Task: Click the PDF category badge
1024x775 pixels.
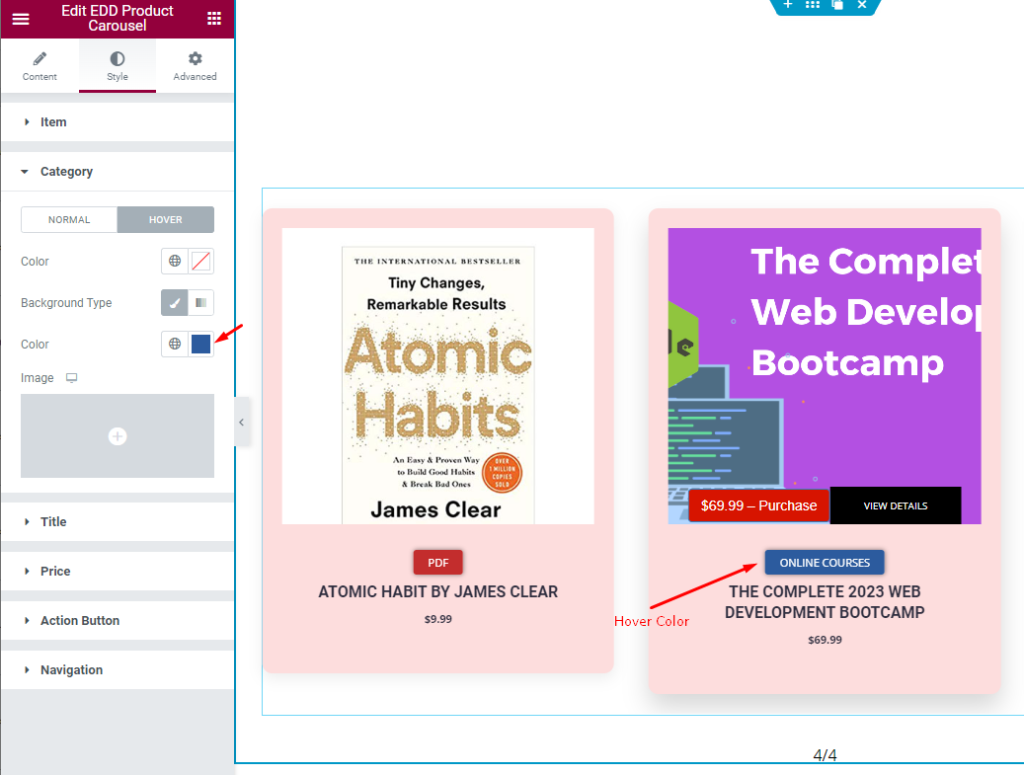Action: tap(438, 563)
